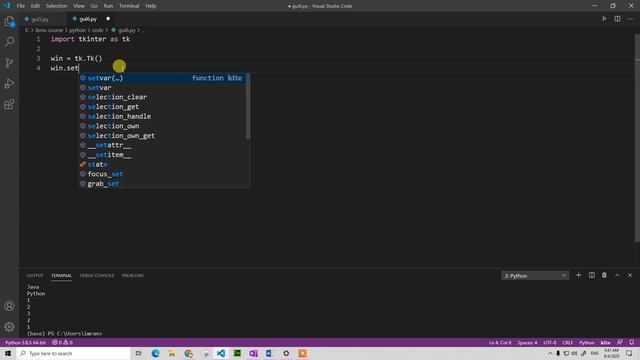
Task: Maximize the panel with the up chevron
Action: pyautogui.click(x=617, y=276)
